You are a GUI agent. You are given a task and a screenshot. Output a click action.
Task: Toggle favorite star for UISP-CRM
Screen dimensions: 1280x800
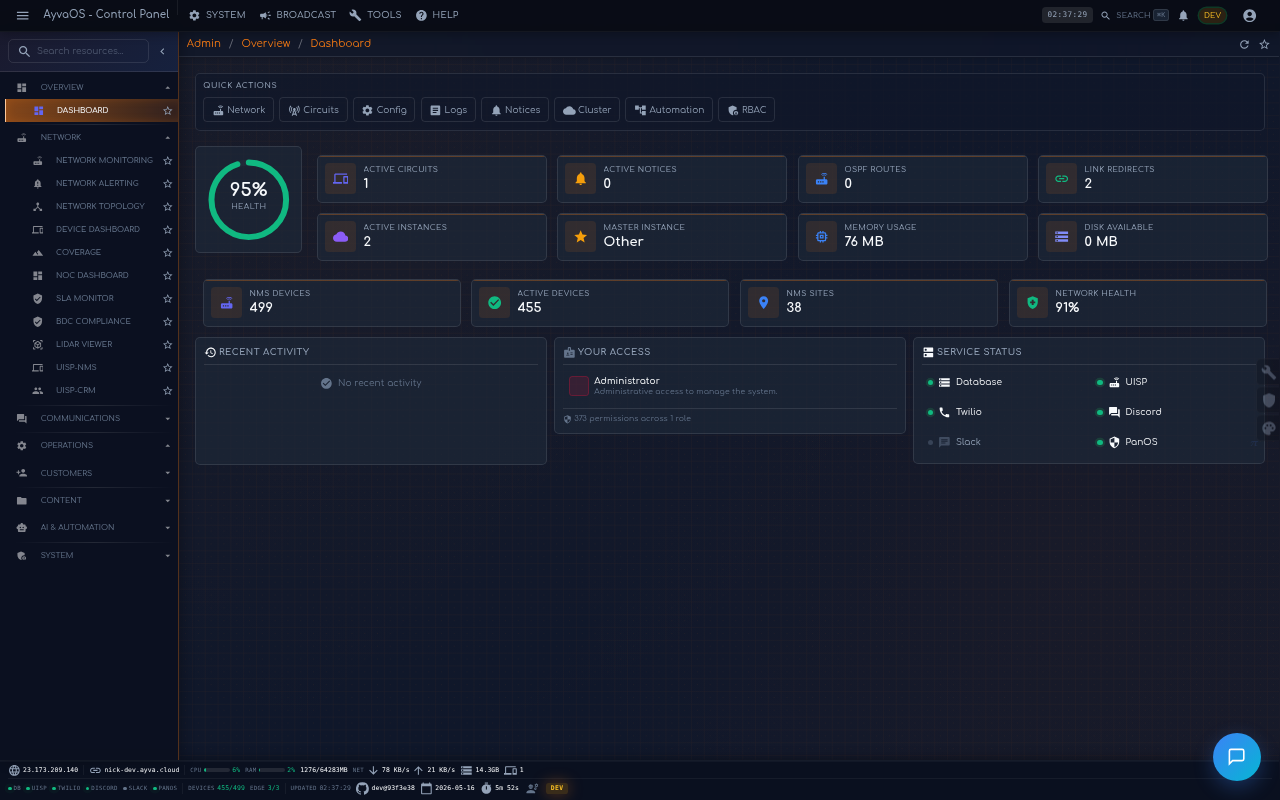pos(168,391)
